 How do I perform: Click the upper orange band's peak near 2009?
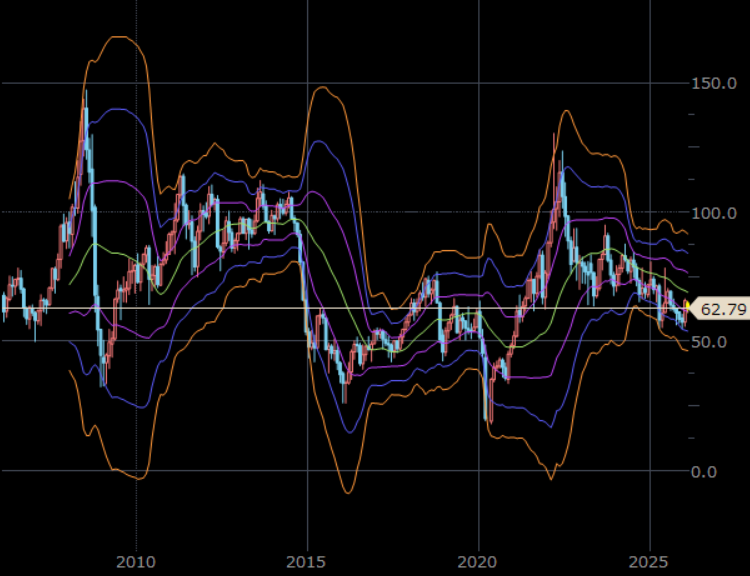coord(118,36)
